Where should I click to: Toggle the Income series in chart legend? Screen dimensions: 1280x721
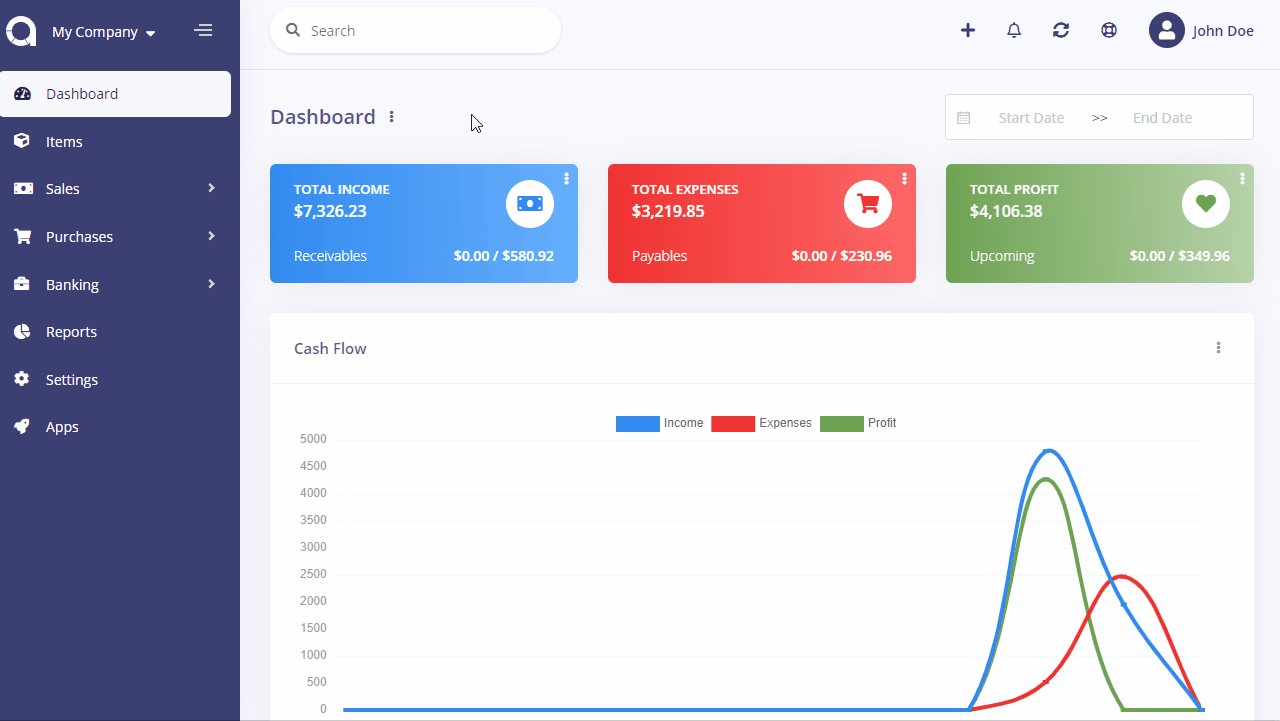tap(660, 424)
